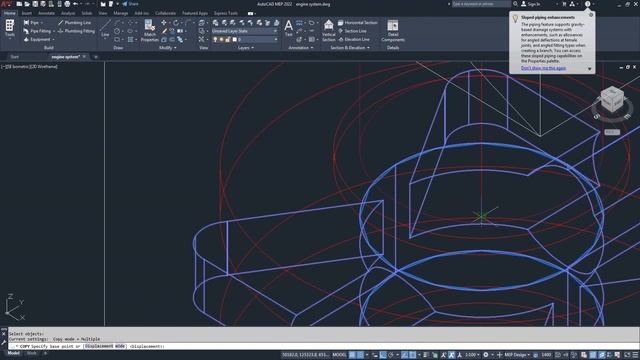The width and height of the screenshot is (640, 360).
Task: Click the Open file folder icon
Action: click(27, 4)
